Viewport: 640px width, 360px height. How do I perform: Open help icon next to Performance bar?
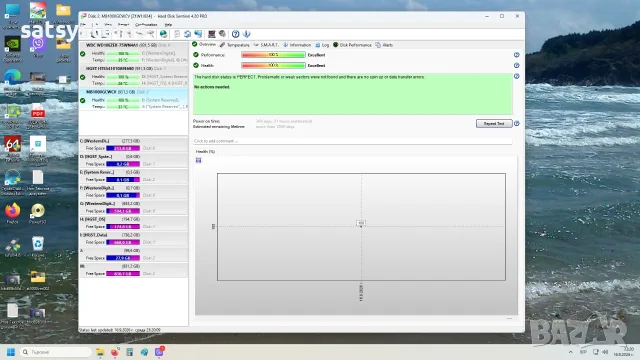pyautogui.click(x=516, y=55)
